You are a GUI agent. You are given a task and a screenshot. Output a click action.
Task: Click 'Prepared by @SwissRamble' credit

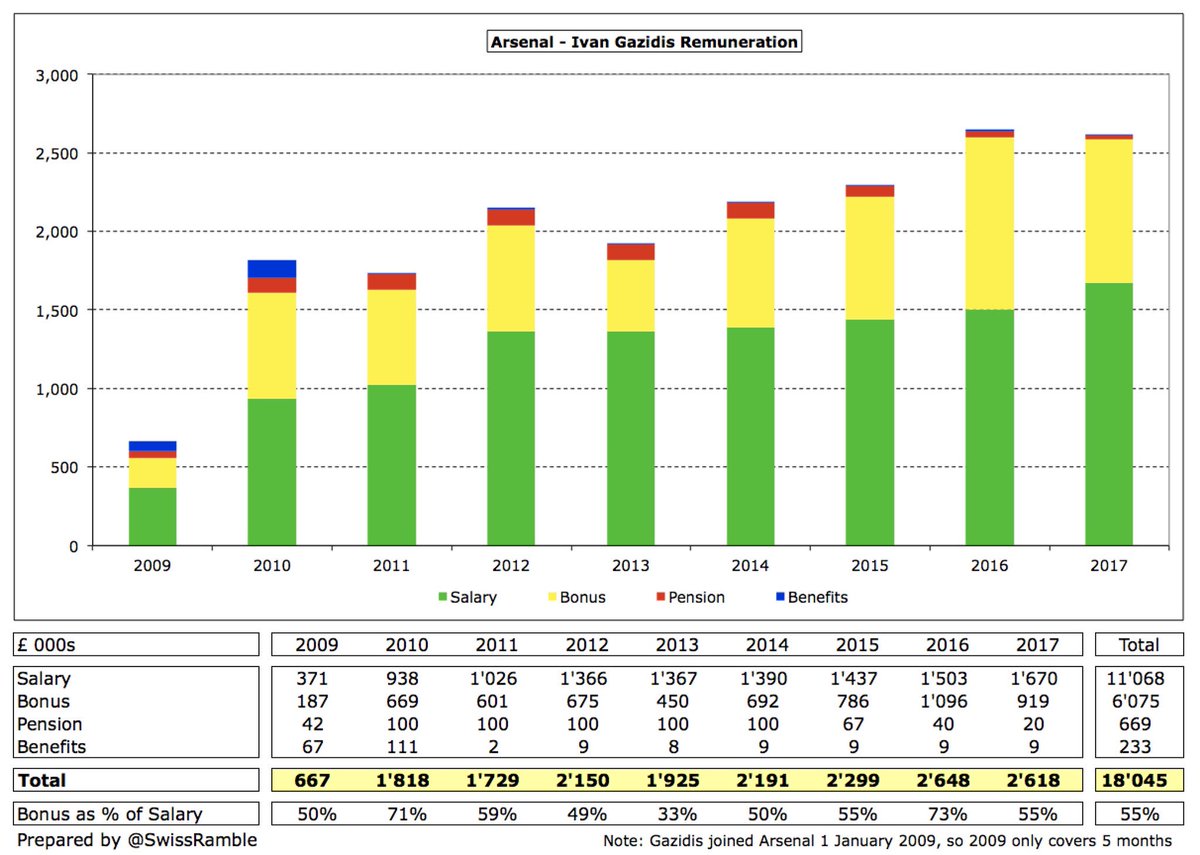[x=136, y=840]
